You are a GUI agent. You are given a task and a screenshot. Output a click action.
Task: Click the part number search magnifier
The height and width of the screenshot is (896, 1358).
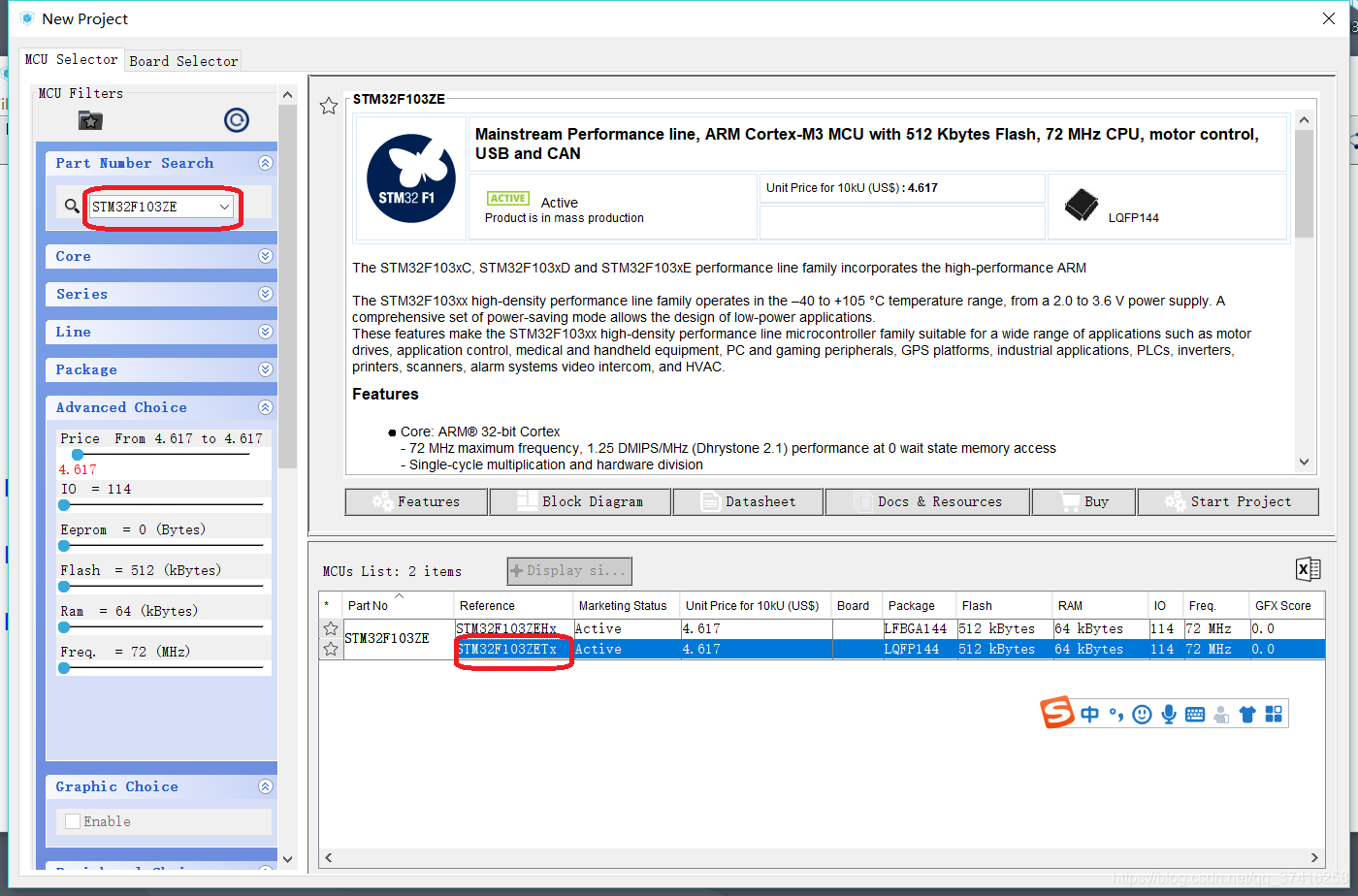(x=72, y=207)
